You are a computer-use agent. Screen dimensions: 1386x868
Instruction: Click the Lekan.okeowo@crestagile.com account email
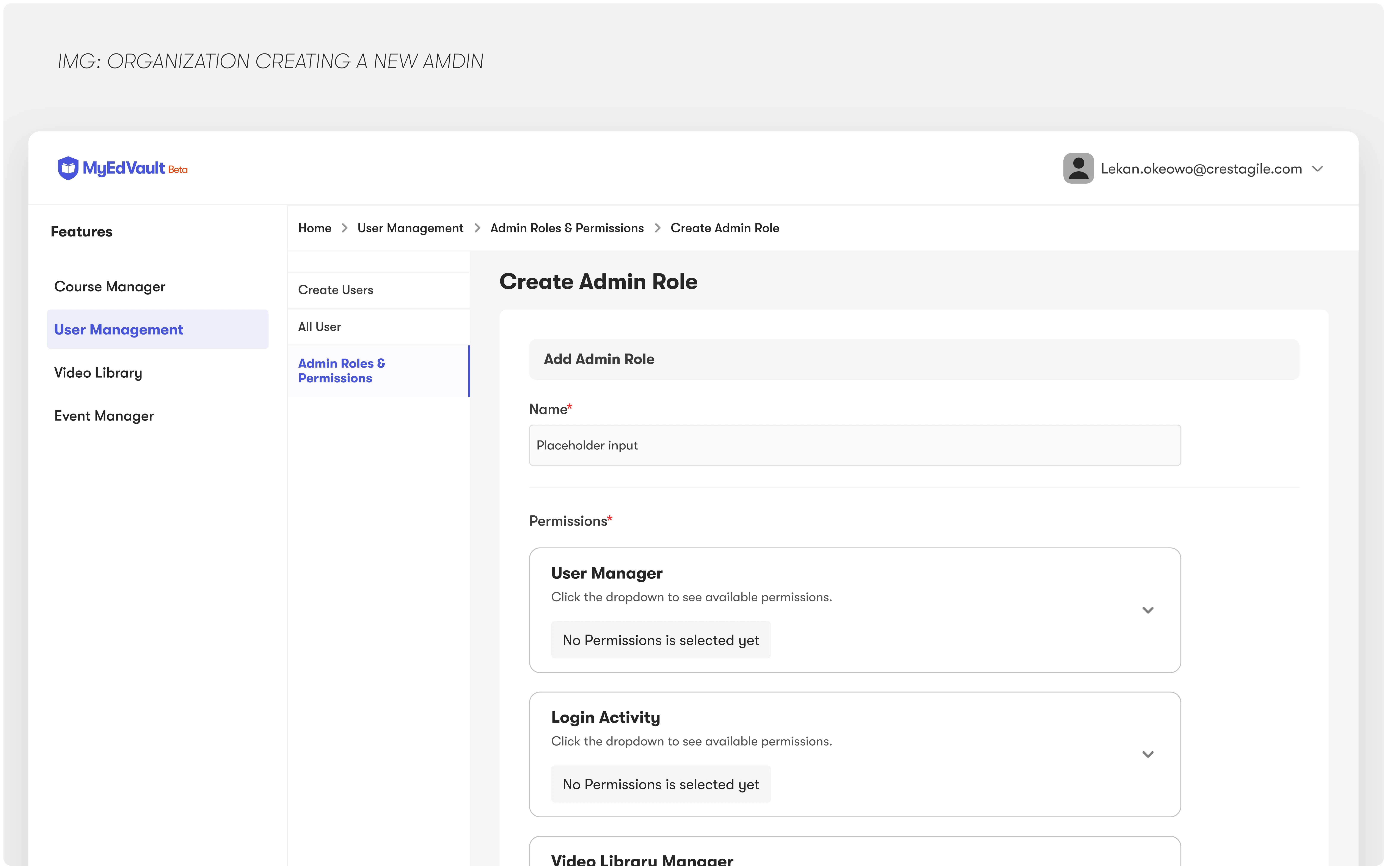tap(1201, 169)
